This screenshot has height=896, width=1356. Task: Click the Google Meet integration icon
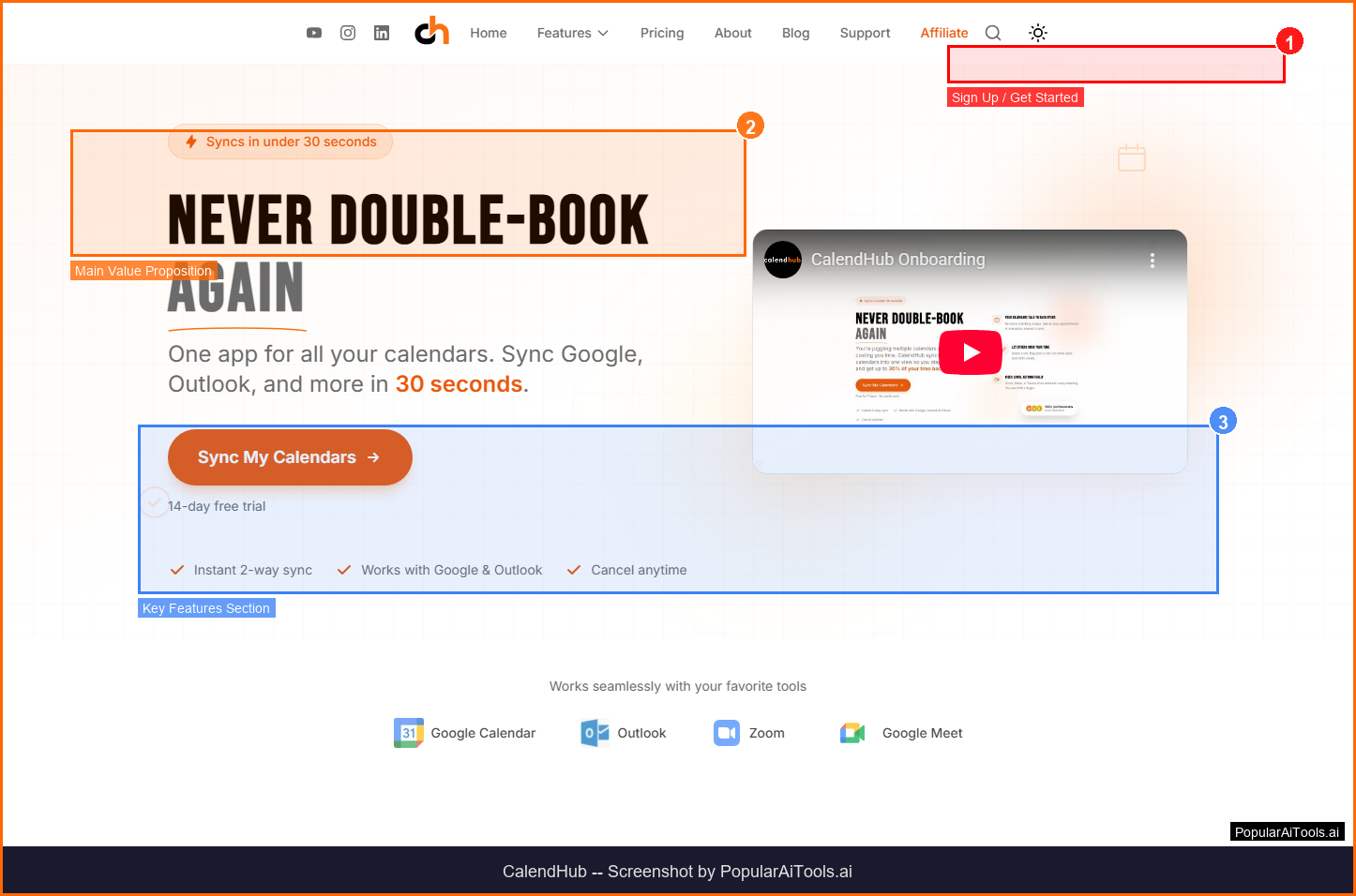852,733
